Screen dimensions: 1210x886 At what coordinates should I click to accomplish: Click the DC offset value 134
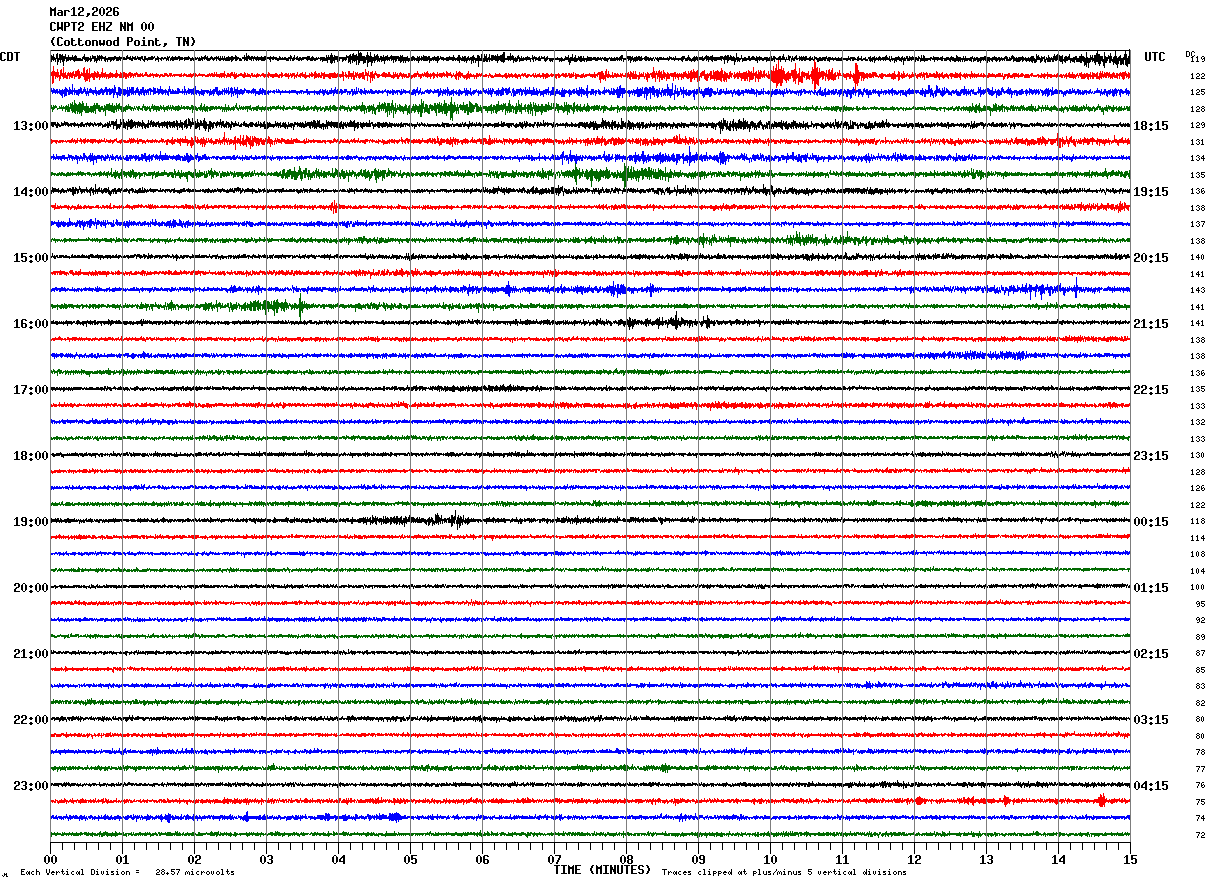pyautogui.click(x=1198, y=159)
